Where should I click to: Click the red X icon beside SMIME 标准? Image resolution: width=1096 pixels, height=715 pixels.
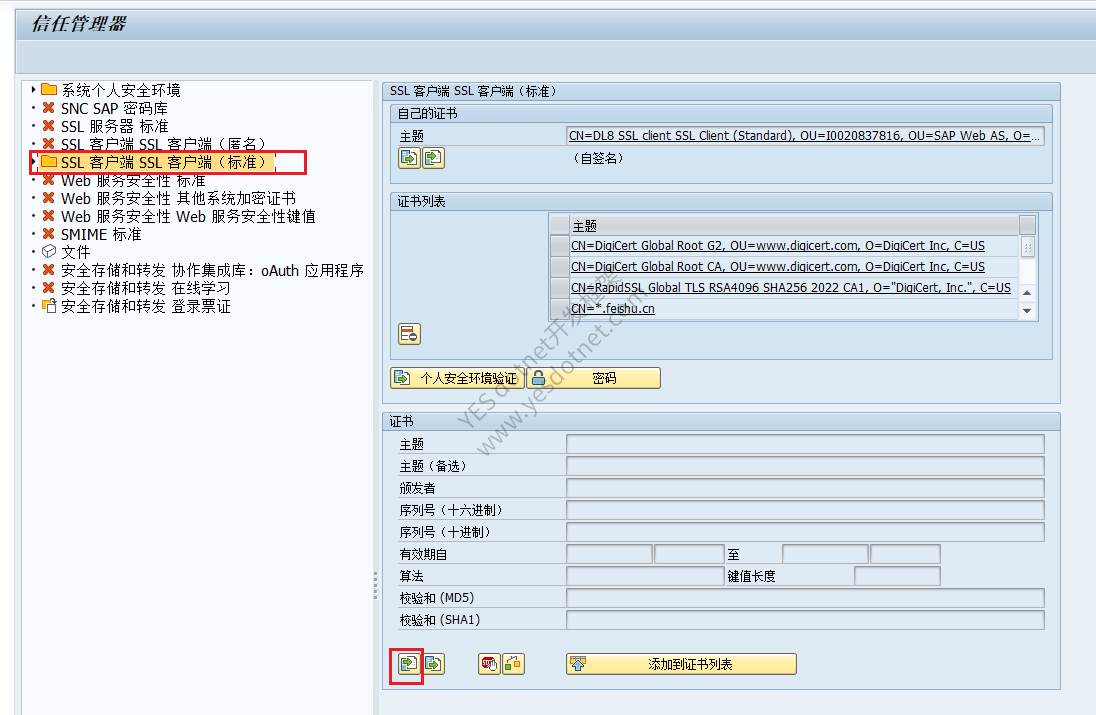point(48,234)
